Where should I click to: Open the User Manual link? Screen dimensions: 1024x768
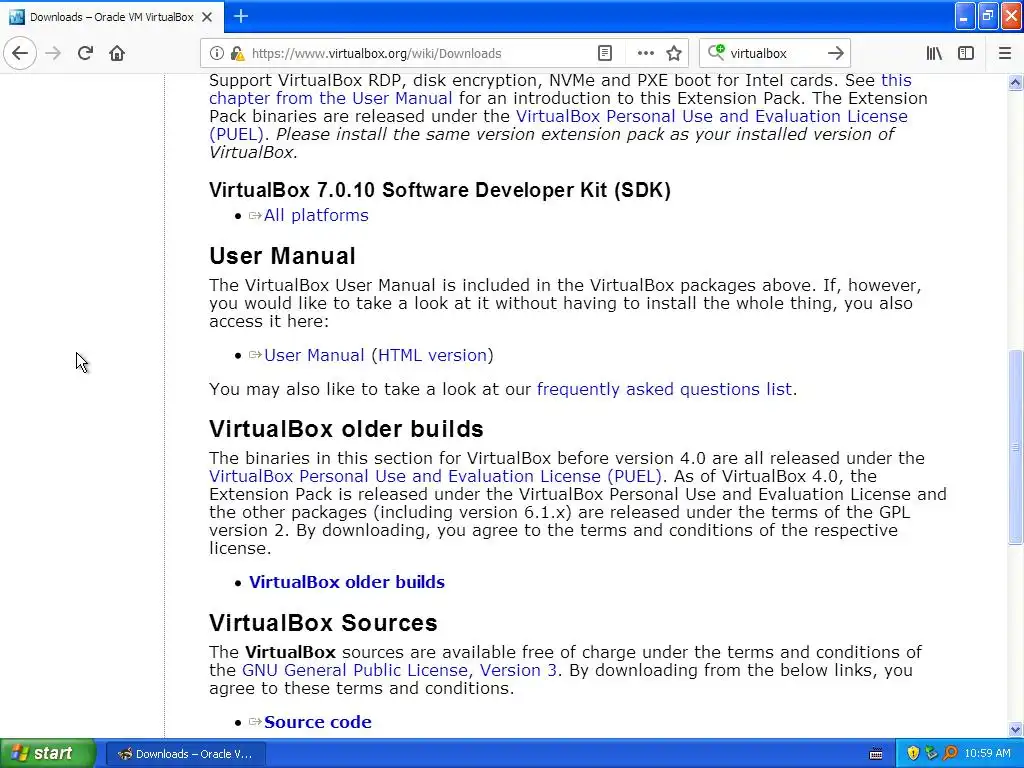coord(314,355)
